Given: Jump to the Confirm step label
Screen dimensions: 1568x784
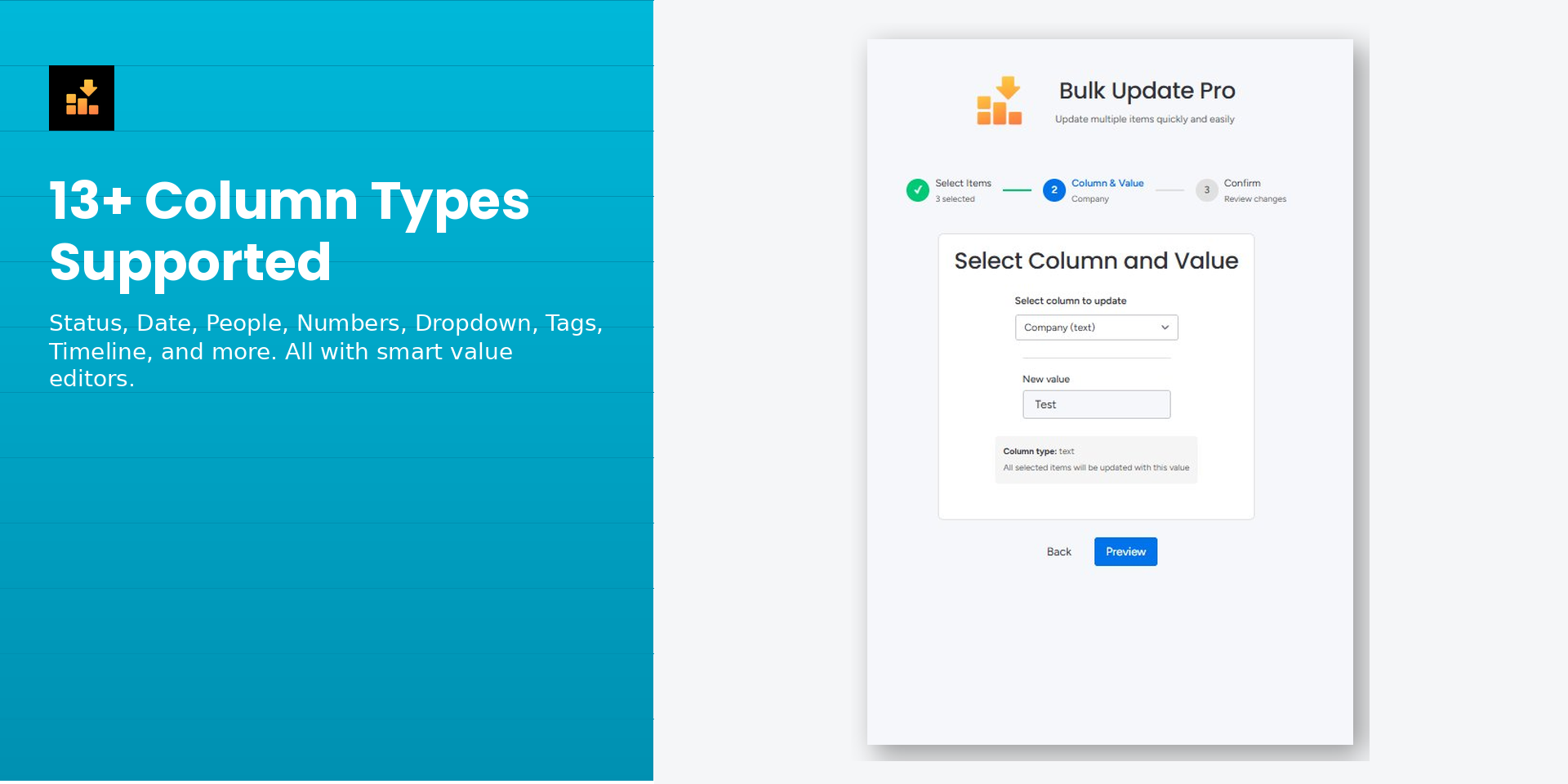Looking at the screenshot, I should 1241,184.
